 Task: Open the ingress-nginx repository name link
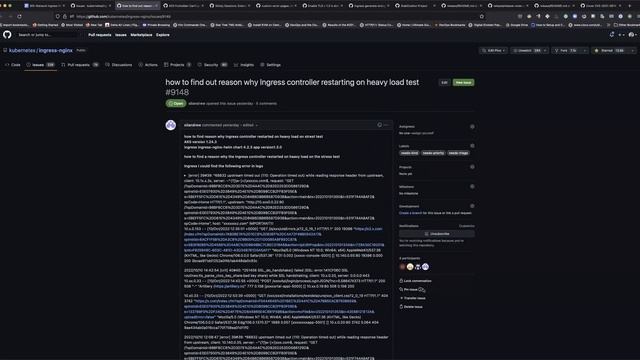coord(56,51)
